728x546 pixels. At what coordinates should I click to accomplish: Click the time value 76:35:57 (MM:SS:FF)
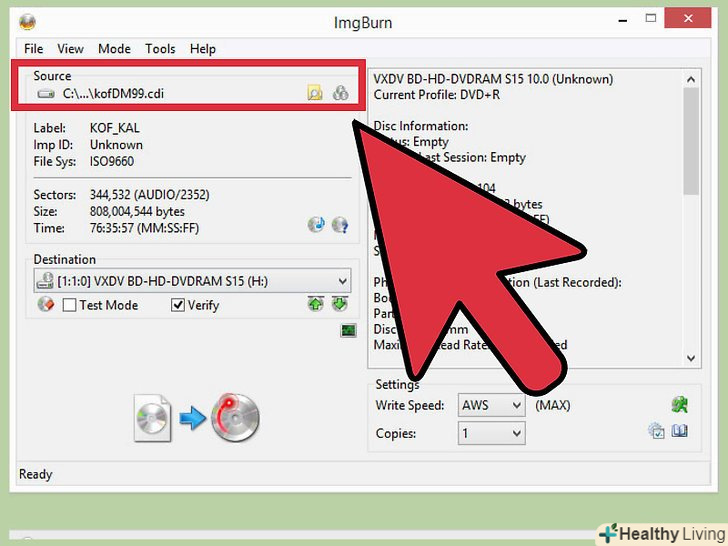coord(144,228)
